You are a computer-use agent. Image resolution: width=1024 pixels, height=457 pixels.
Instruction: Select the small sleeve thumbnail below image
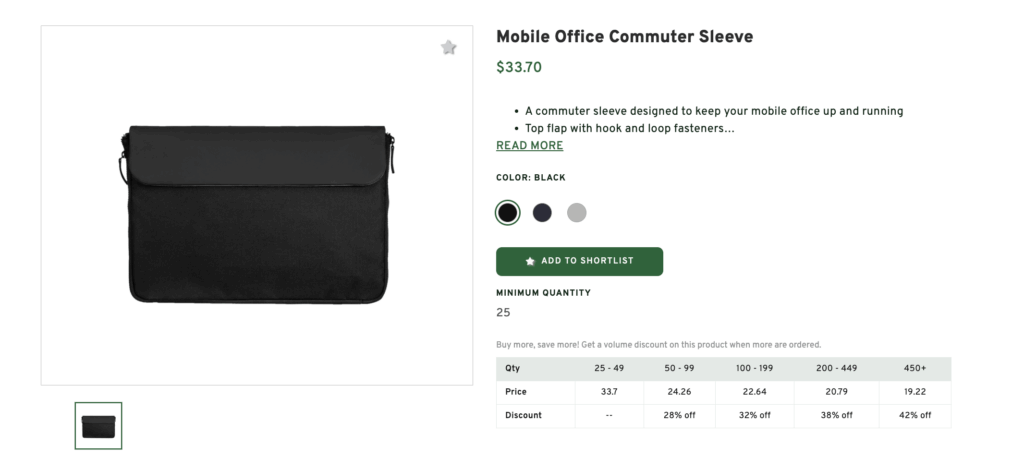(98, 425)
